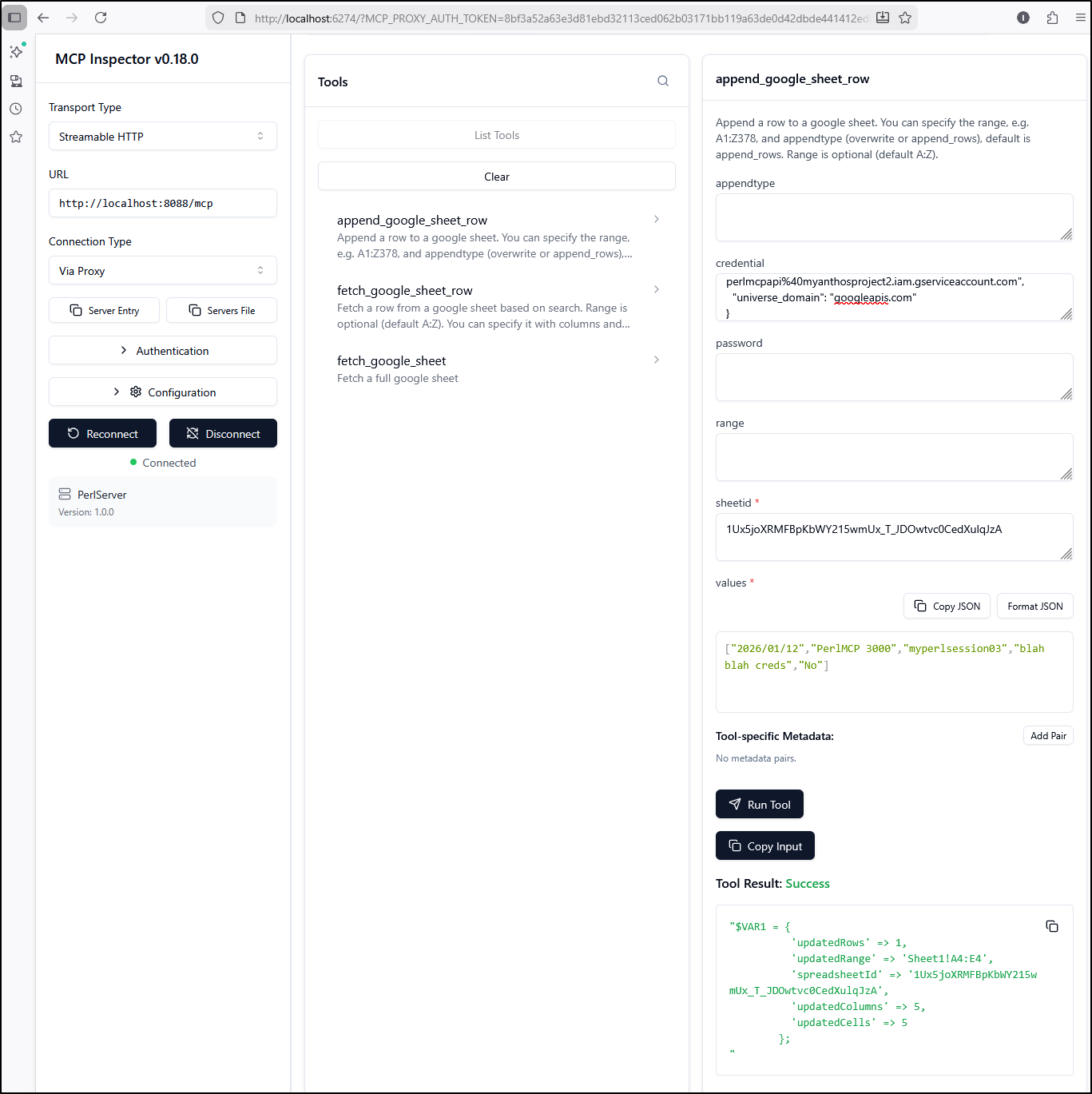This screenshot has width=1092, height=1094.
Task: Click the Disconnect button
Action: click(x=223, y=434)
